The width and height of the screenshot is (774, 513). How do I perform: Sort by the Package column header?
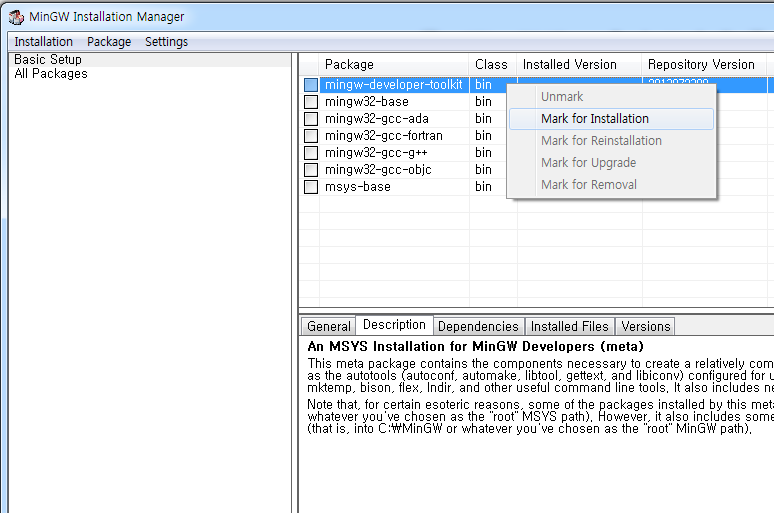(394, 65)
